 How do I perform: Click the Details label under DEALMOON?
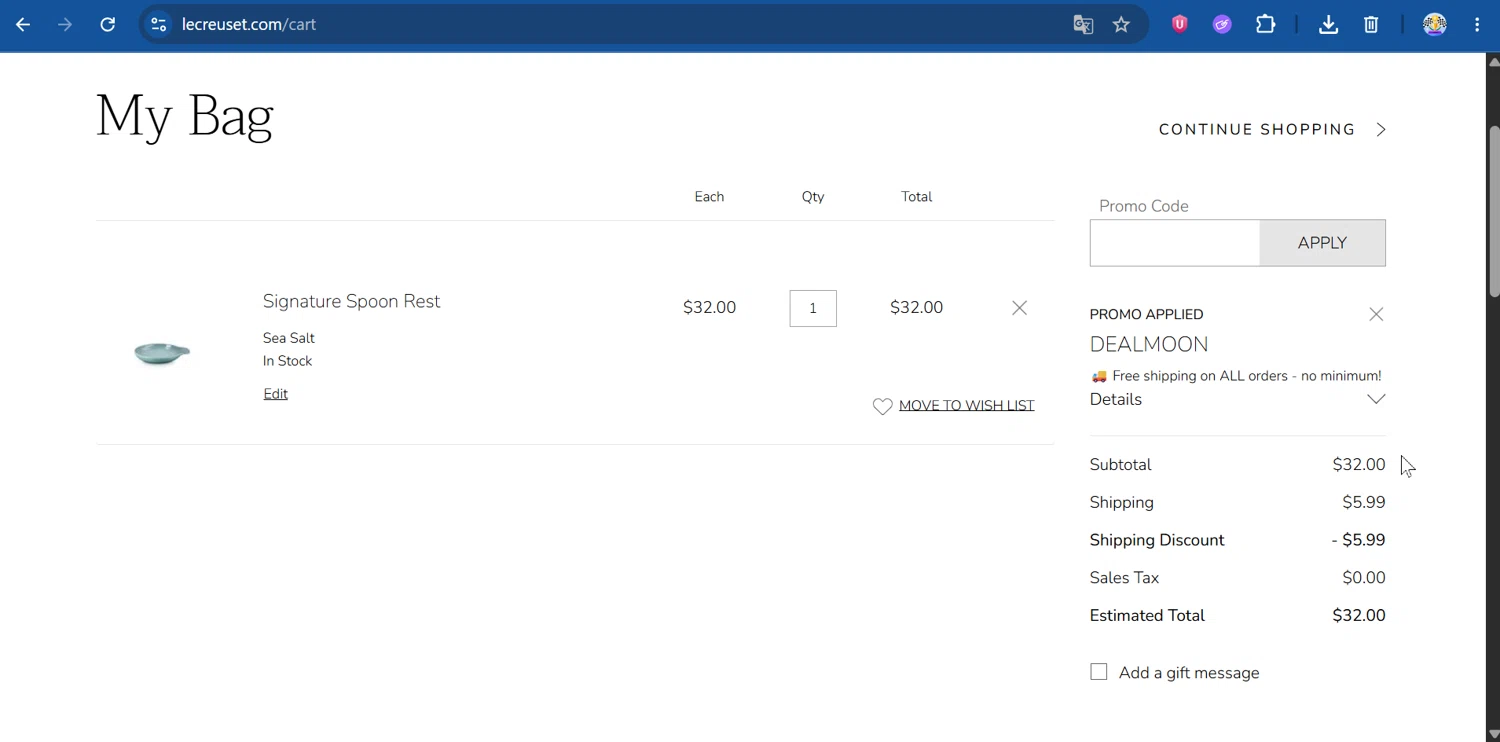tap(1116, 399)
